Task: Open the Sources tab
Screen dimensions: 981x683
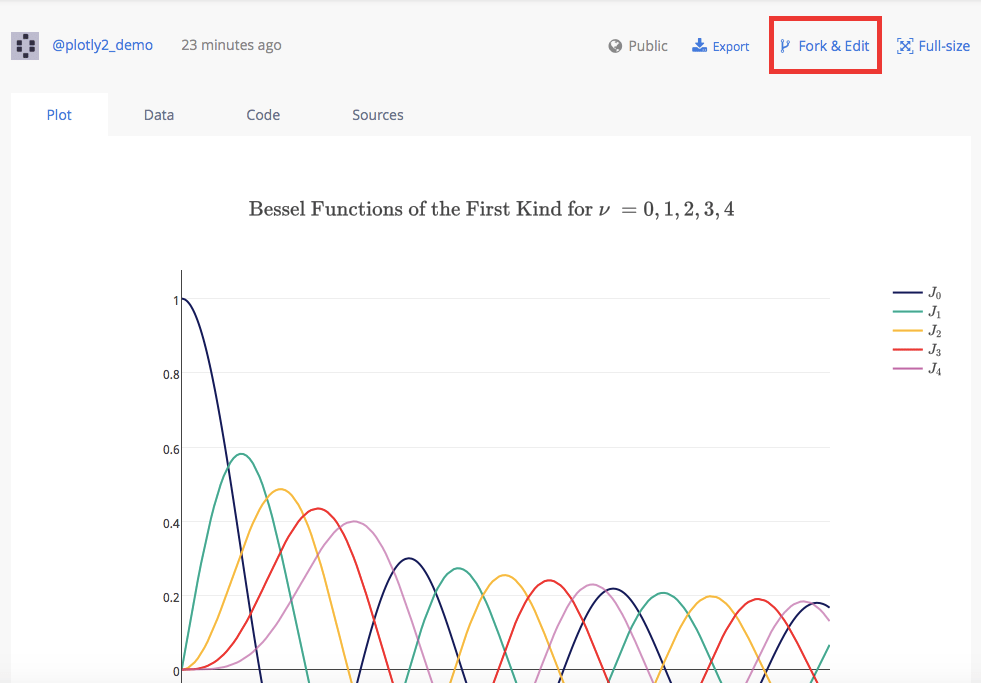Action: click(x=378, y=115)
